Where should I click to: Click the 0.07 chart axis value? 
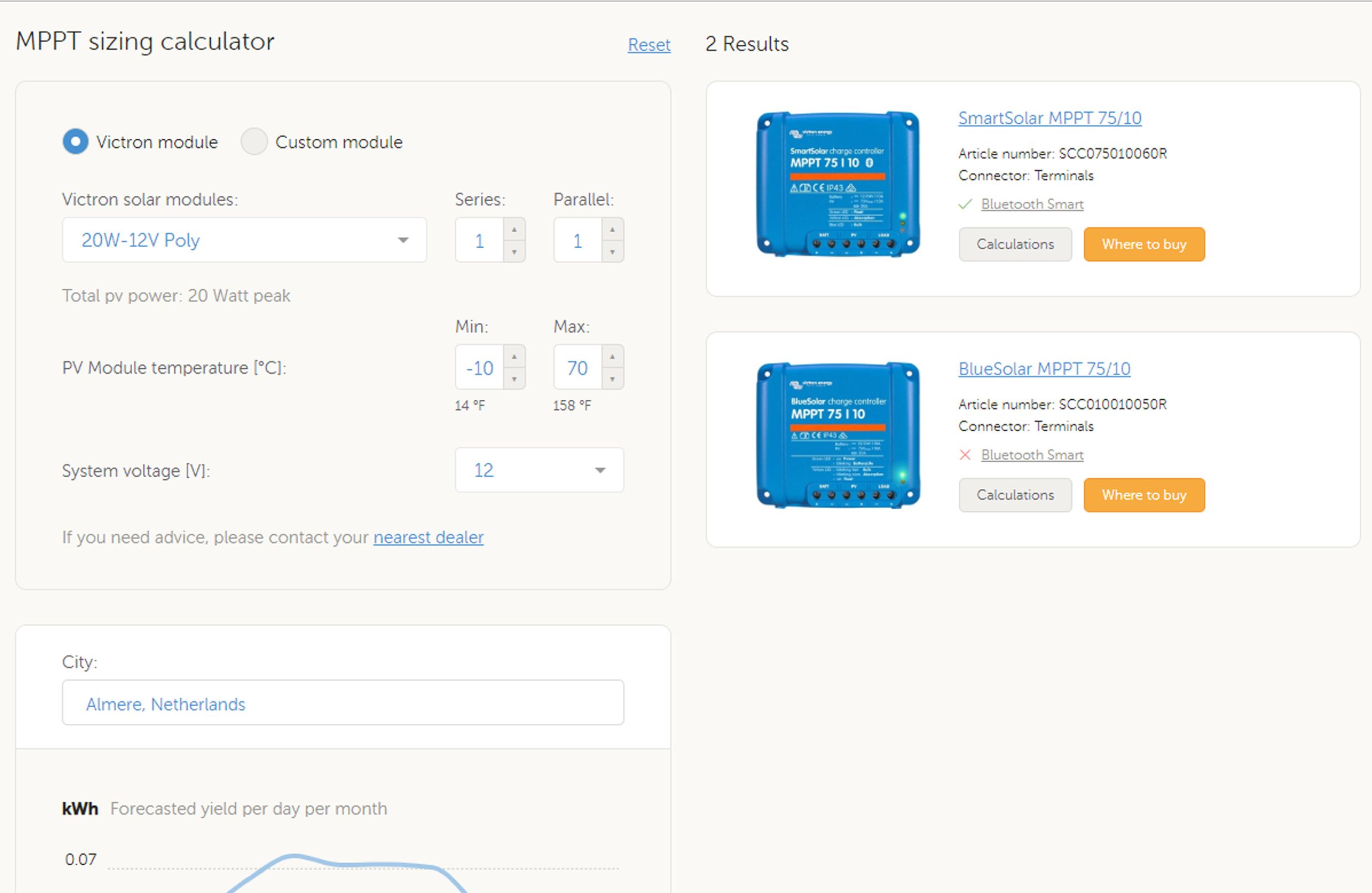(x=81, y=860)
